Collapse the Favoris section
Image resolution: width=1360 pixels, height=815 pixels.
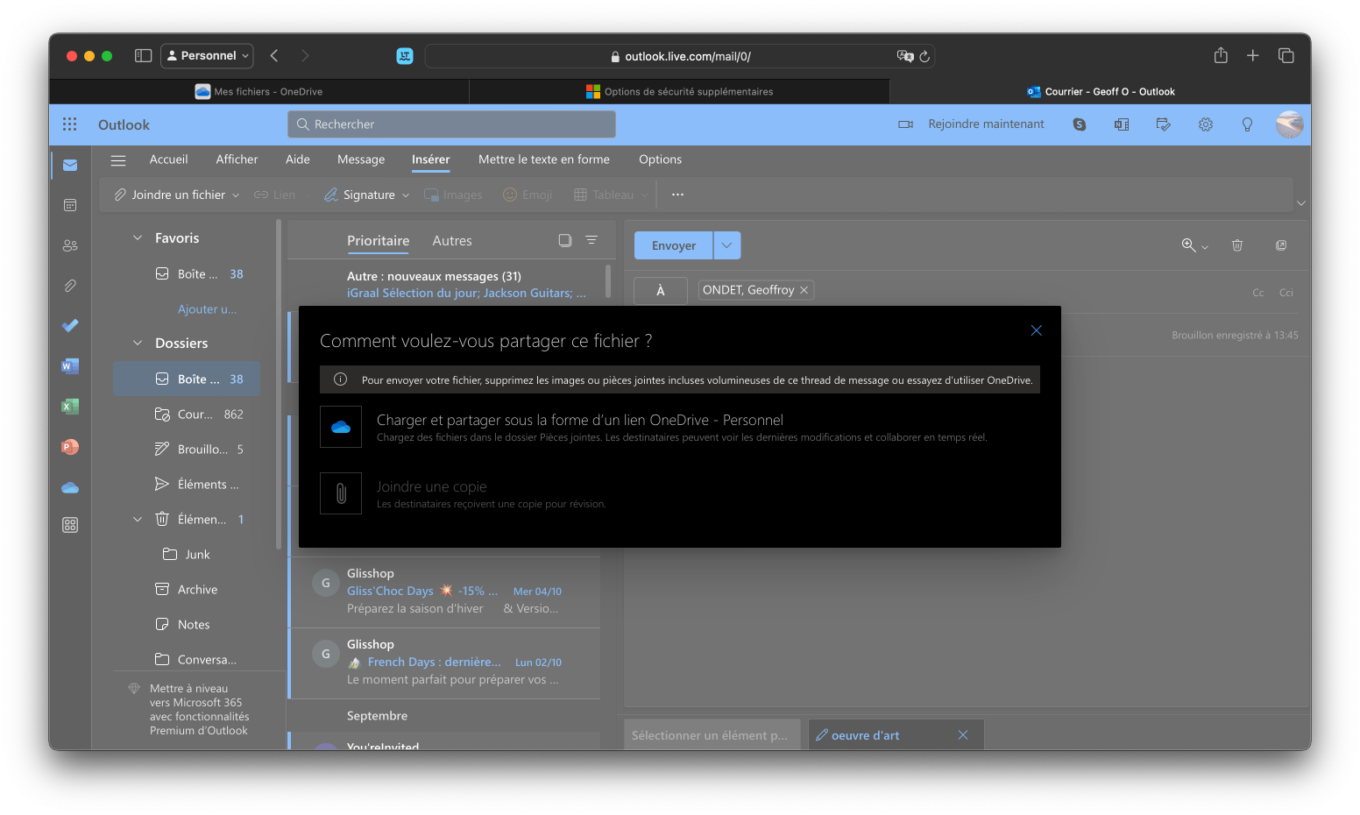click(138, 238)
